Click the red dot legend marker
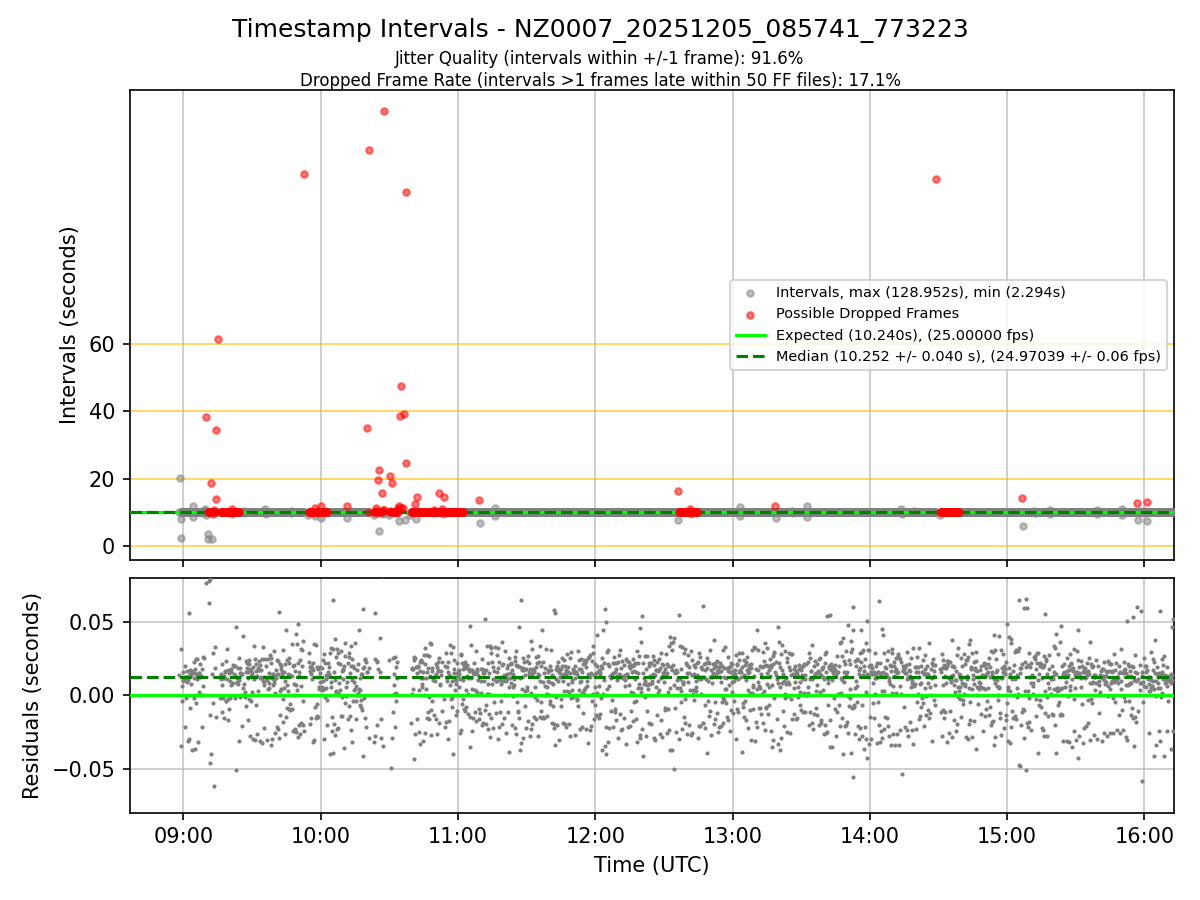The width and height of the screenshot is (1200, 900). [750, 313]
